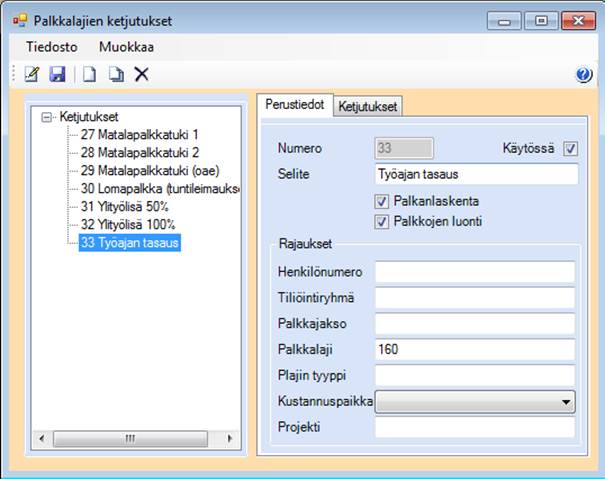Click into the Palkkalaji input field

coord(474,350)
